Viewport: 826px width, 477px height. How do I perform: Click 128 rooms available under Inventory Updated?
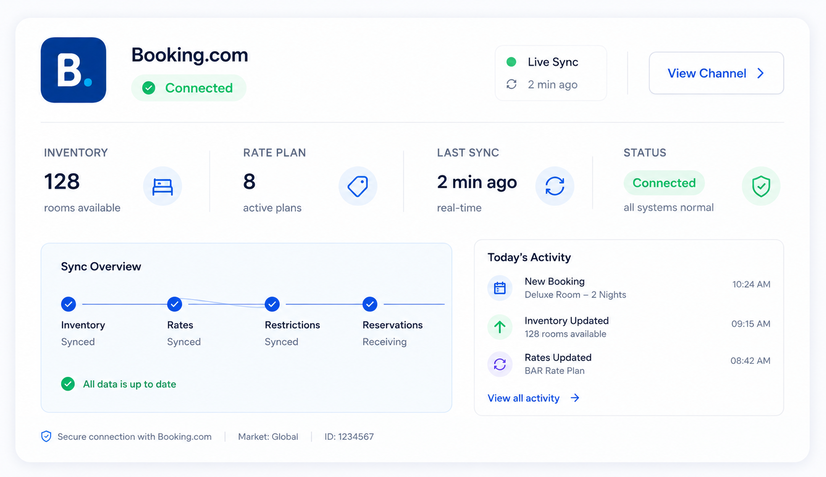click(565, 334)
